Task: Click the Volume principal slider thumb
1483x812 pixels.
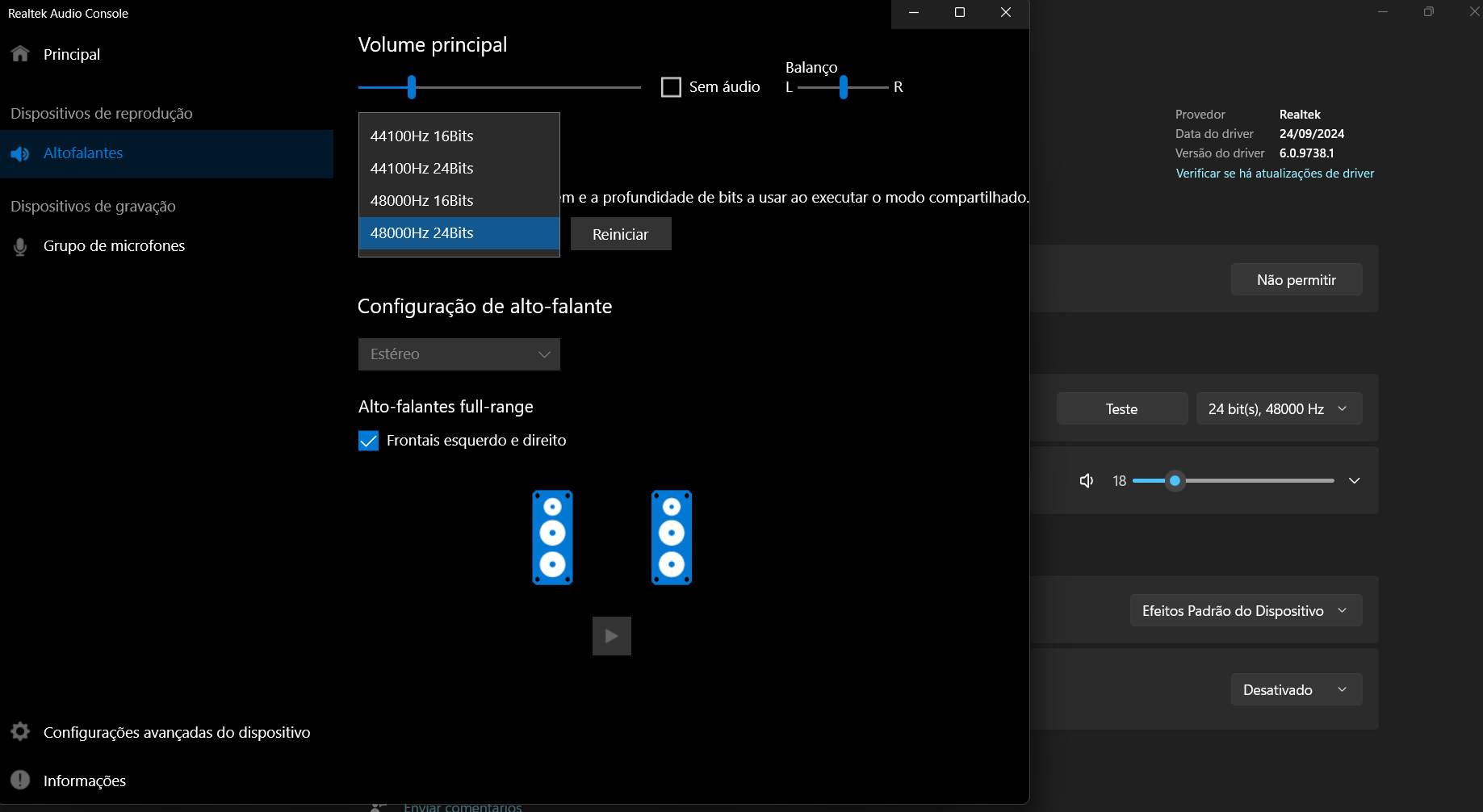Action: (x=412, y=87)
